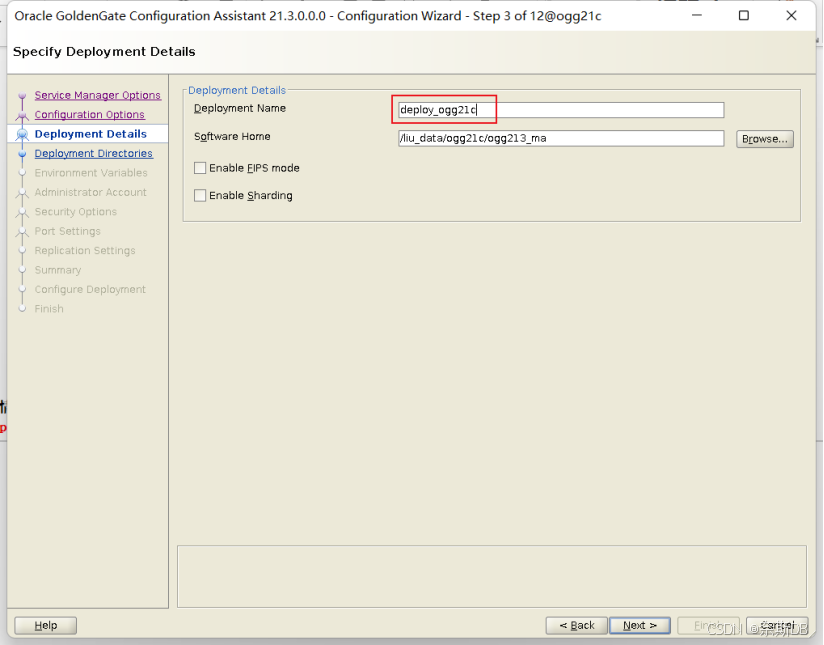Go back with the Back button
This screenshot has width=824, height=645.
pos(576,626)
